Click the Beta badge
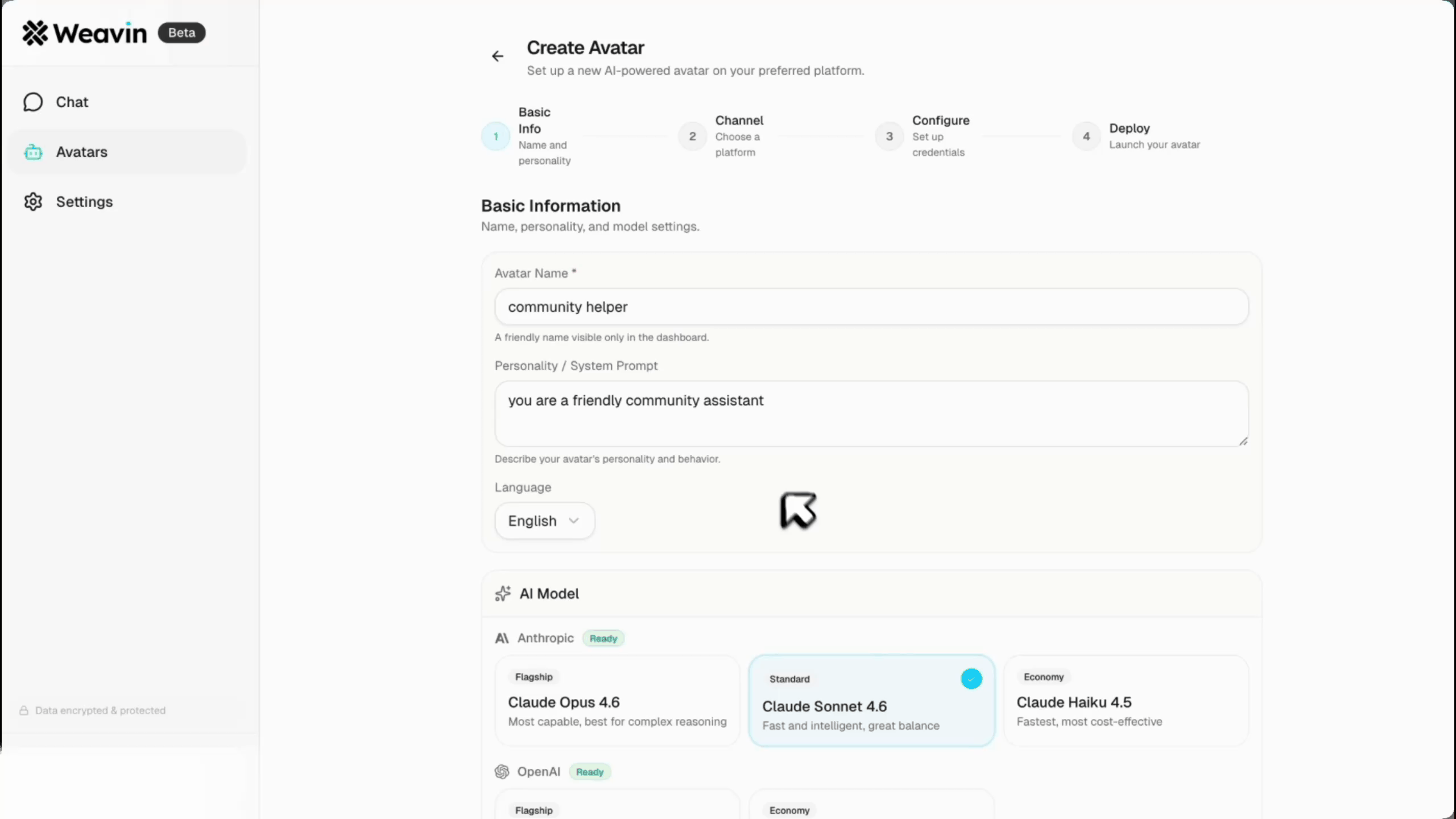The width and height of the screenshot is (1456, 819). (x=181, y=33)
